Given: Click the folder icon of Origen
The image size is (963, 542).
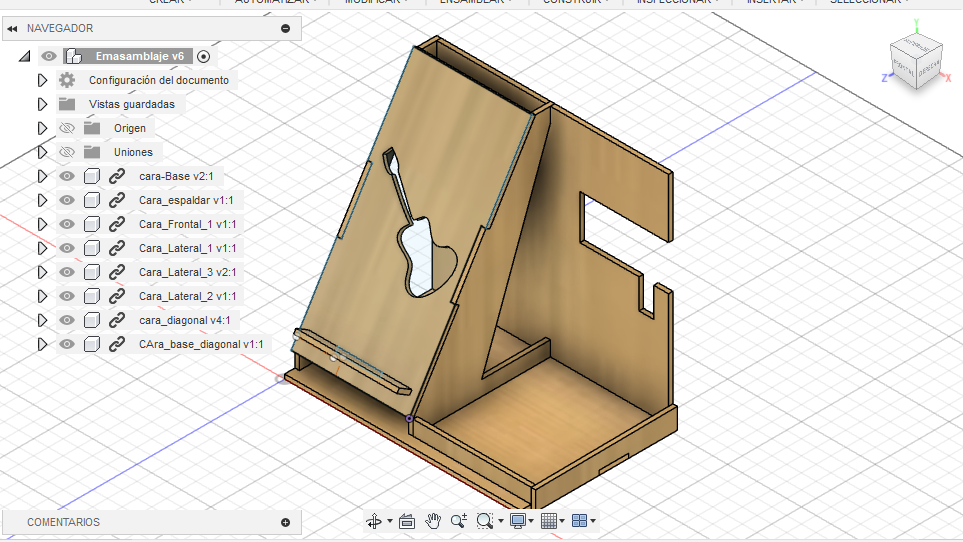Looking at the screenshot, I should [x=92, y=128].
